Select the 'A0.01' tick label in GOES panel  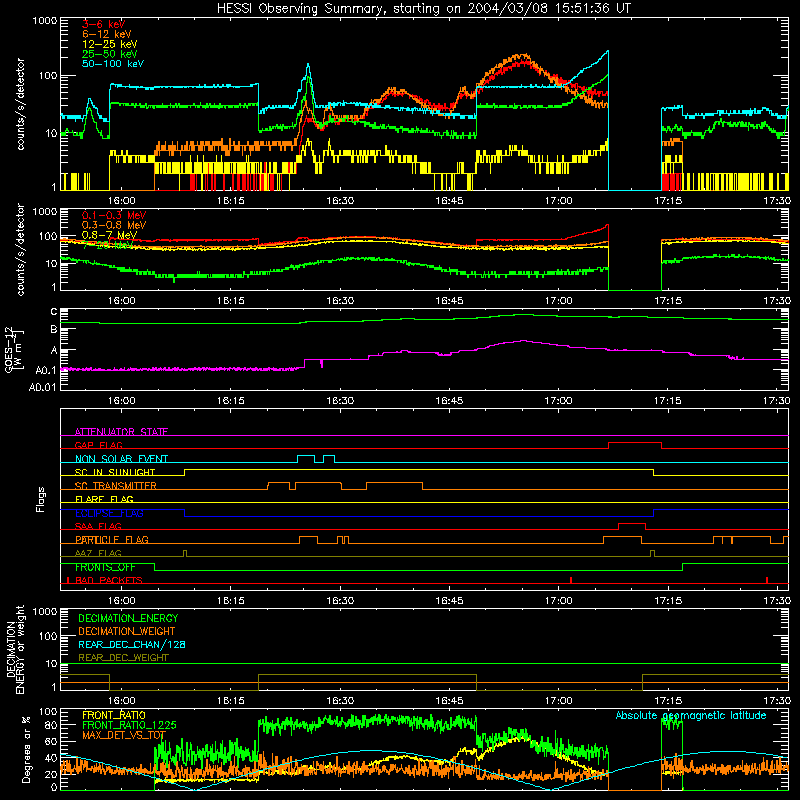[43, 387]
